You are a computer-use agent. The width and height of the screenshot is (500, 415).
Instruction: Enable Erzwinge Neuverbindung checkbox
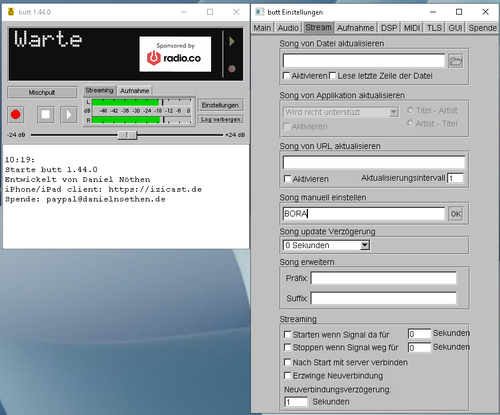[287, 375]
